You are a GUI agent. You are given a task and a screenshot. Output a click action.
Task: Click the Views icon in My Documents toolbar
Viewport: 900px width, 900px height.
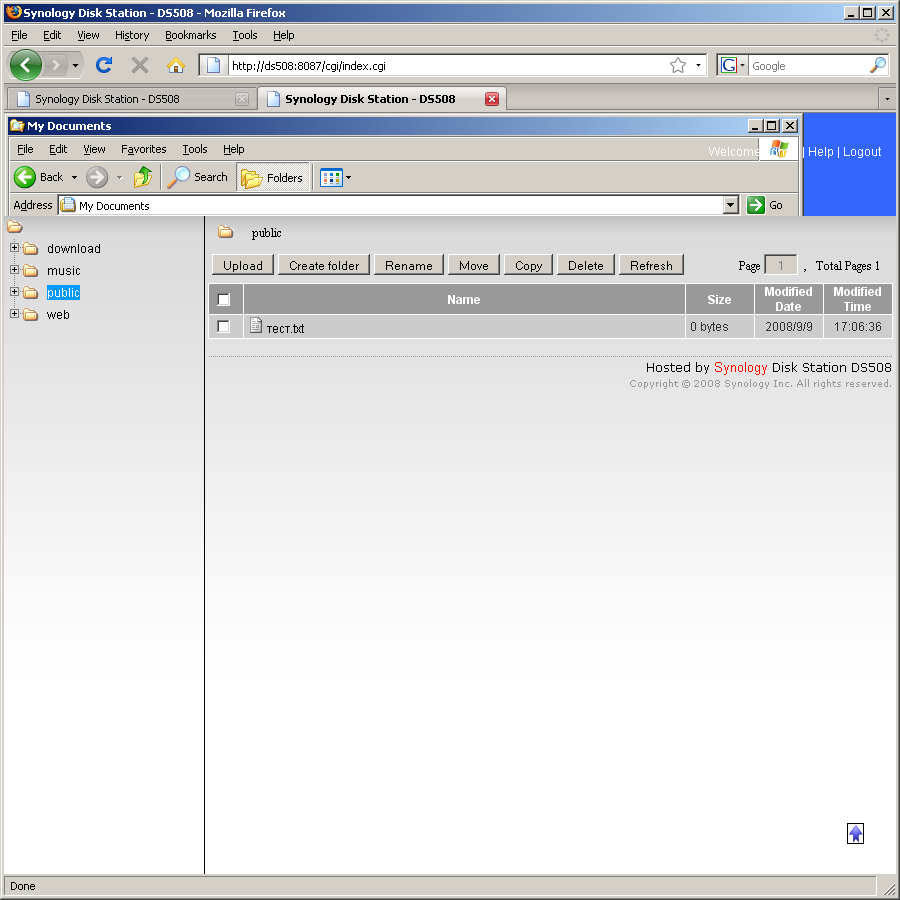[x=331, y=178]
